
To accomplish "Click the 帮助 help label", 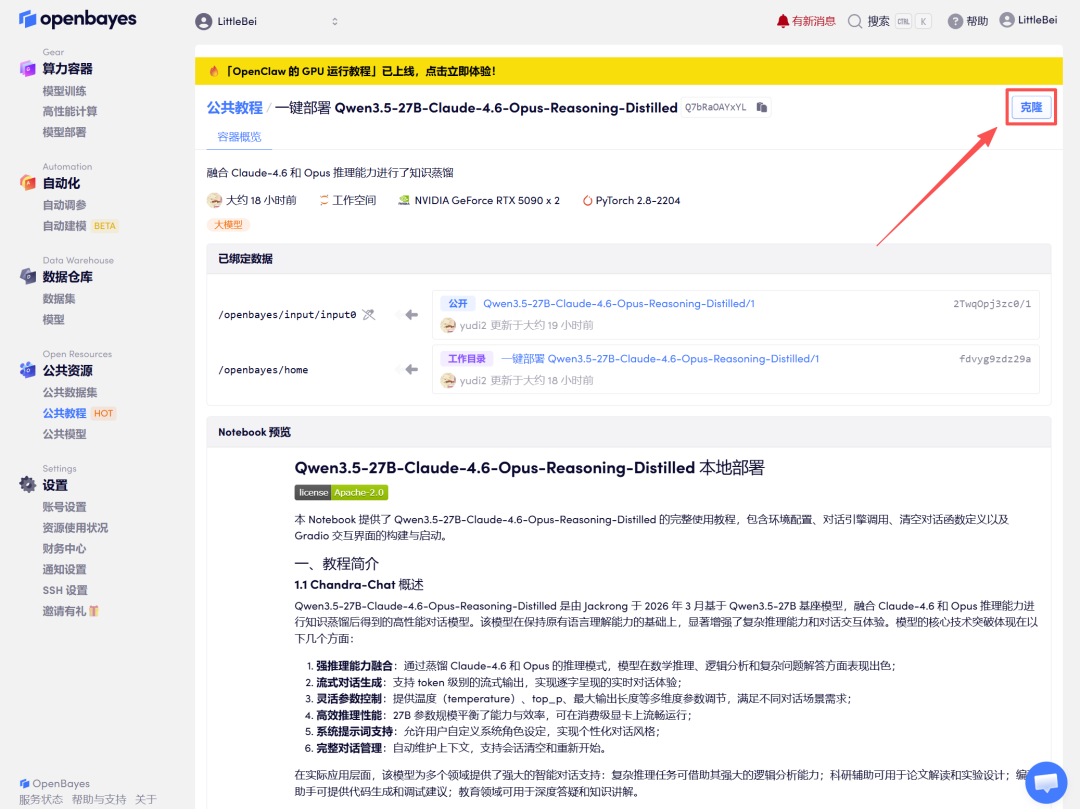I will (977, 21).
